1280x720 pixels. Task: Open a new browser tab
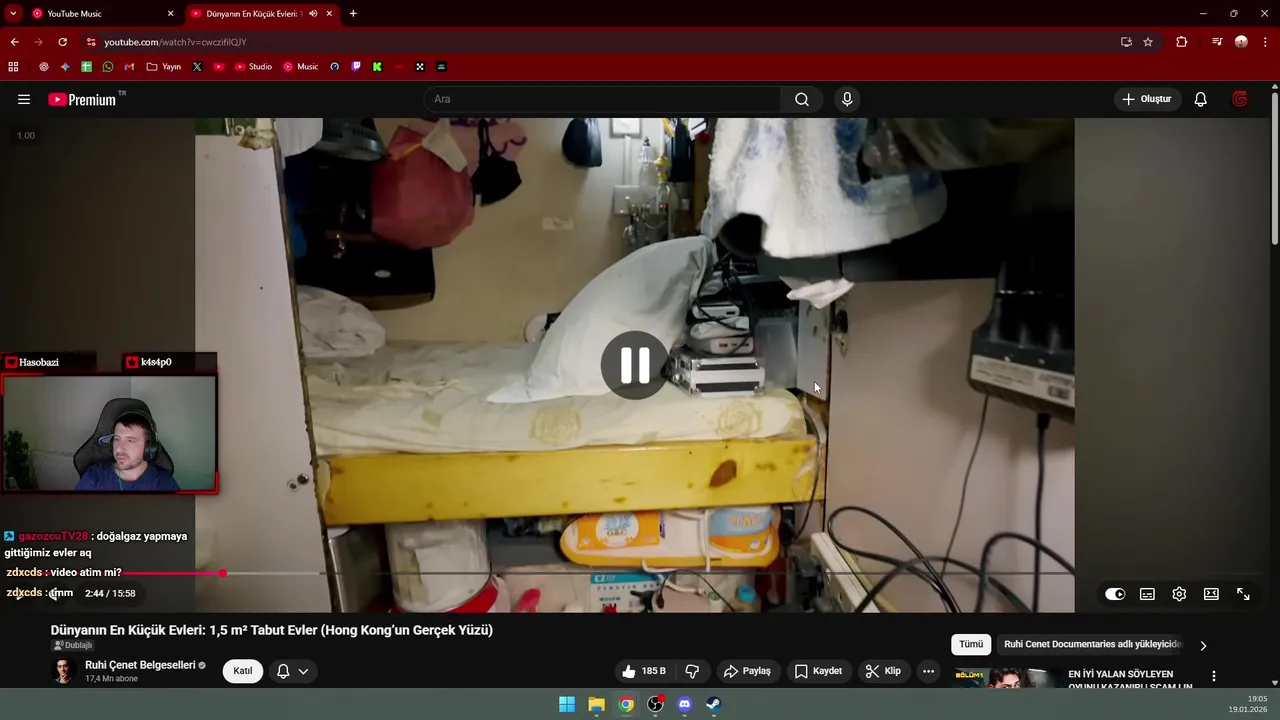(353, 14)
